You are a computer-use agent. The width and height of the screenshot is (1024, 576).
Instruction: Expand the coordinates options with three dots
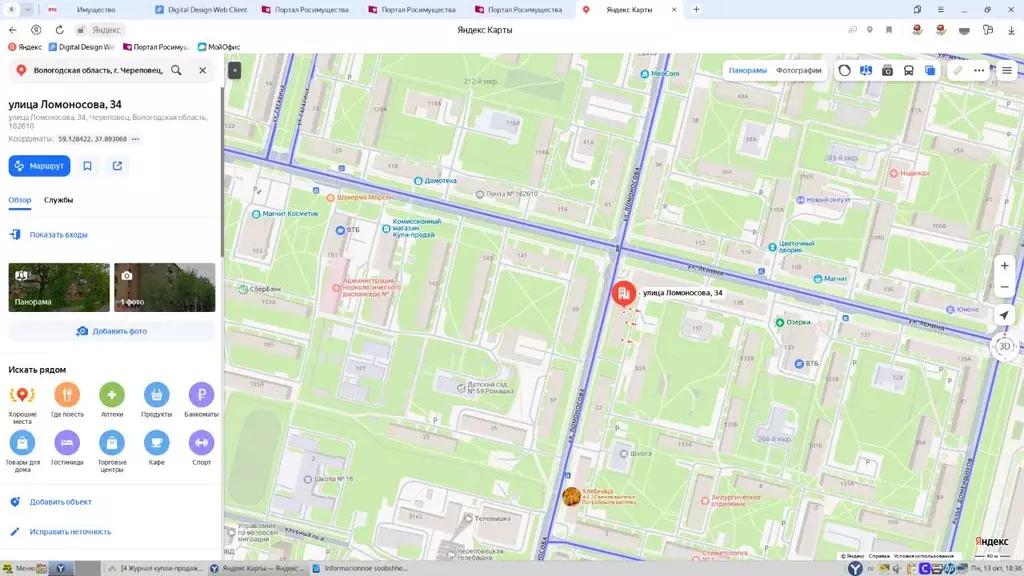point(136,139)
